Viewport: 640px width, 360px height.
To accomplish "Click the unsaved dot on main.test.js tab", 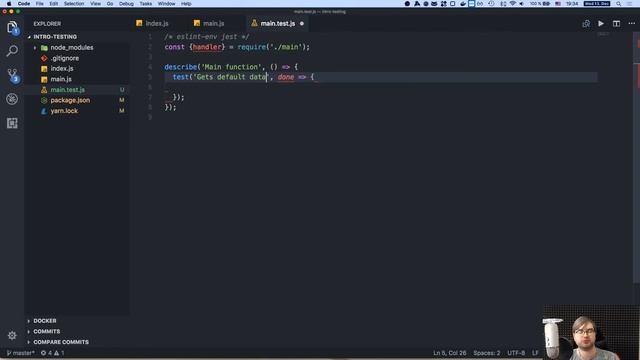I will [302, 24].
